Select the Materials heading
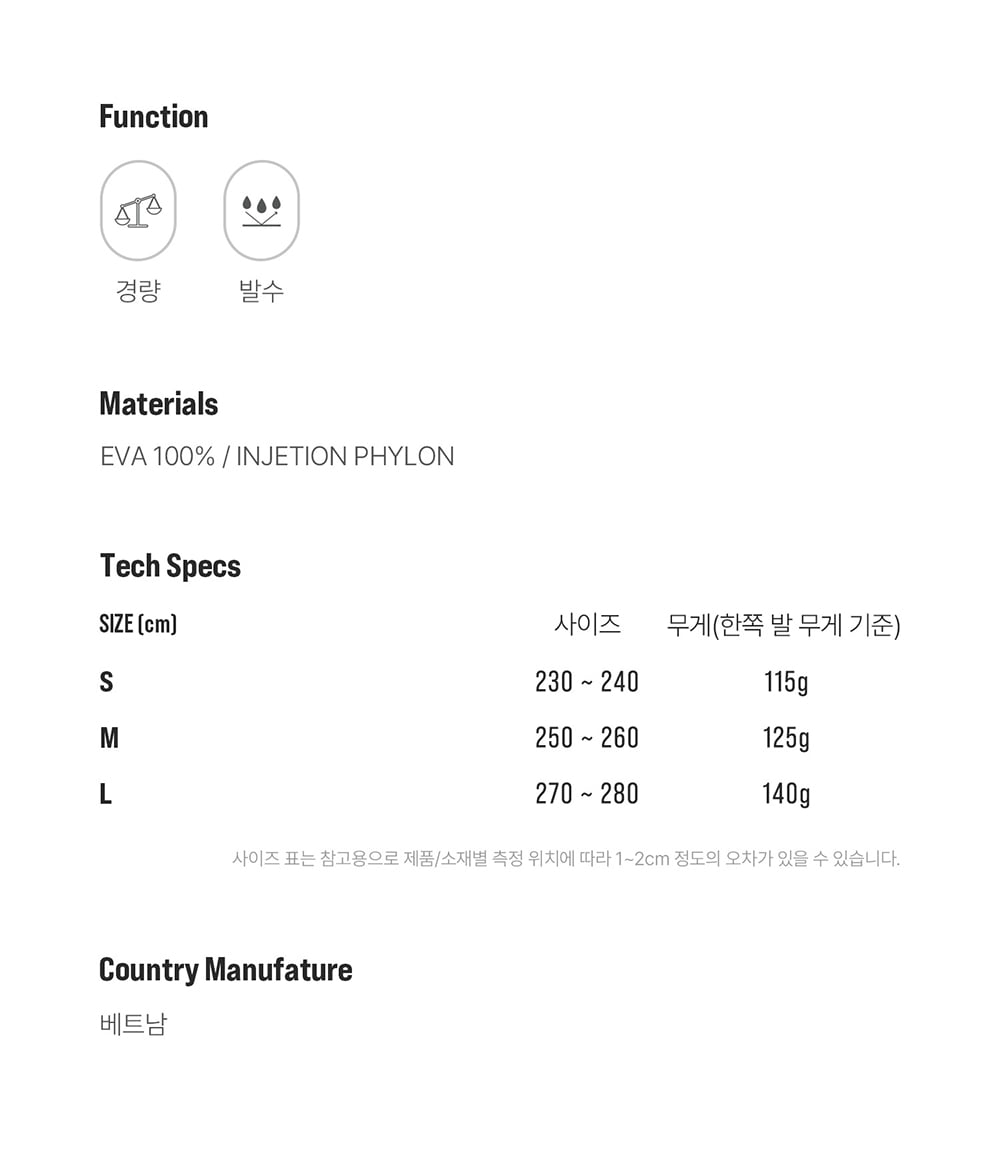Screen dimensions: 1000x1149 [x=159, y=404]
